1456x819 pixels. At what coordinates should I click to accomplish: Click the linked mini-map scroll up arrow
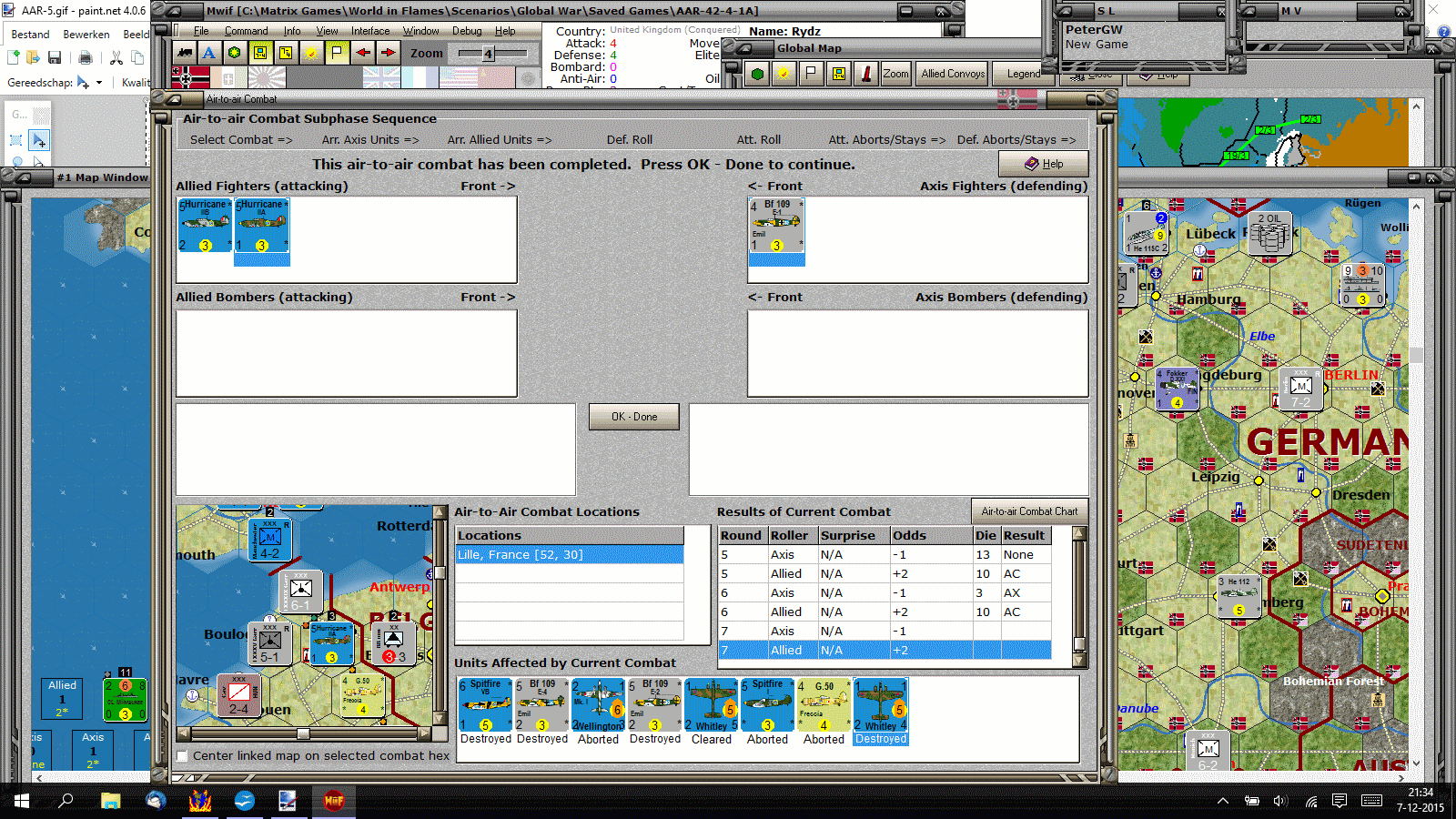pyautogui.click(x=440, y=513)
